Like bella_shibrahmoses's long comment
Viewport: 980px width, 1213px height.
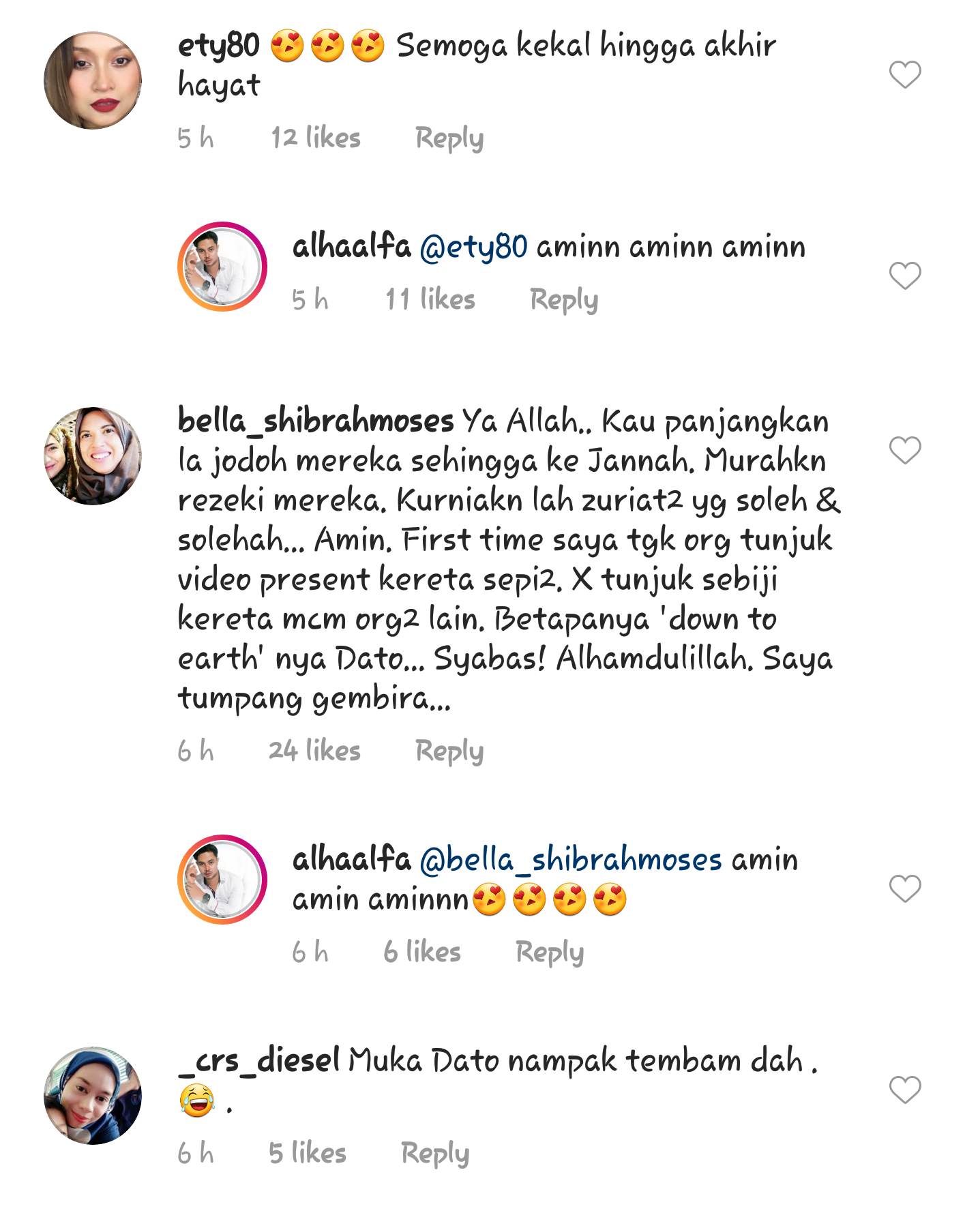click(905, 450)
